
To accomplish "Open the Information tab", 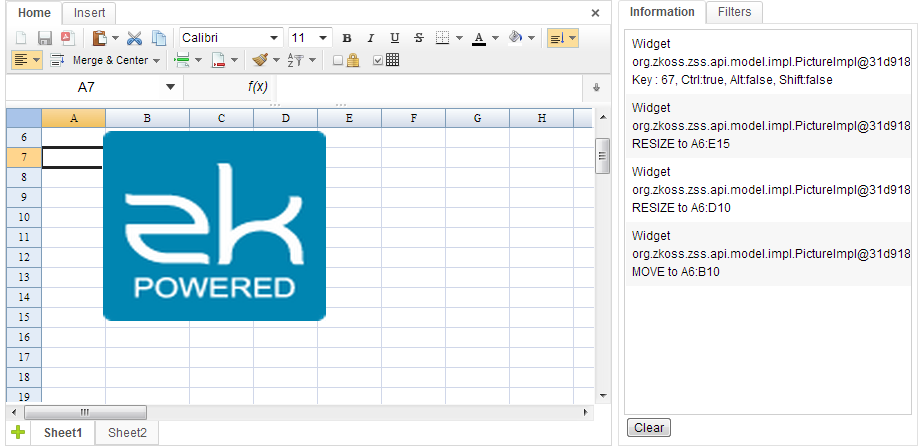I will (662, 12).
